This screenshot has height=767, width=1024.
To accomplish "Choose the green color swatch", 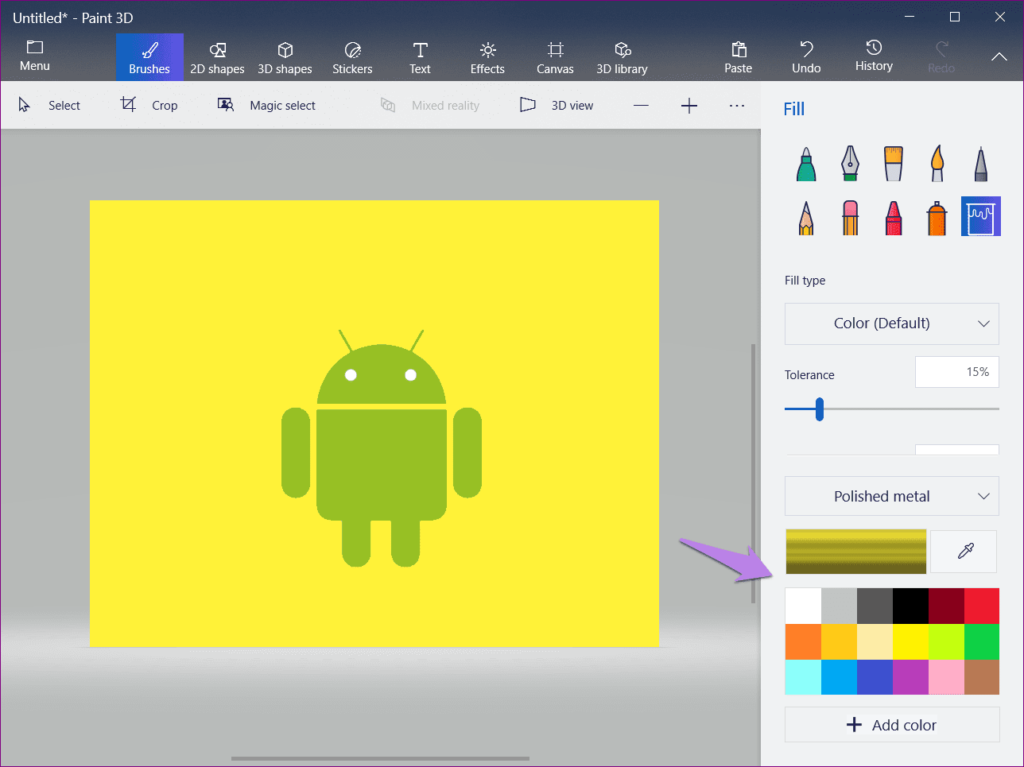I will tap(982, 642).
